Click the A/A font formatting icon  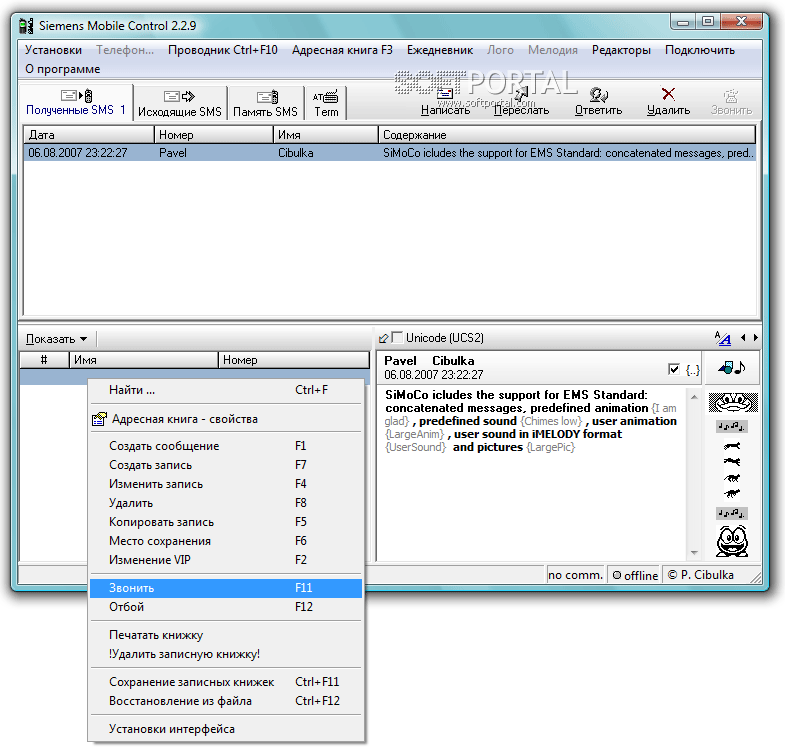click(x=722, y=338)
